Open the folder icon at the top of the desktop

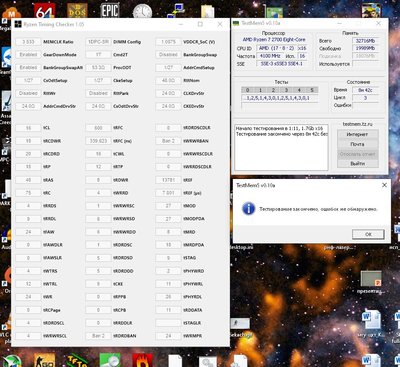tap(207, 12)
